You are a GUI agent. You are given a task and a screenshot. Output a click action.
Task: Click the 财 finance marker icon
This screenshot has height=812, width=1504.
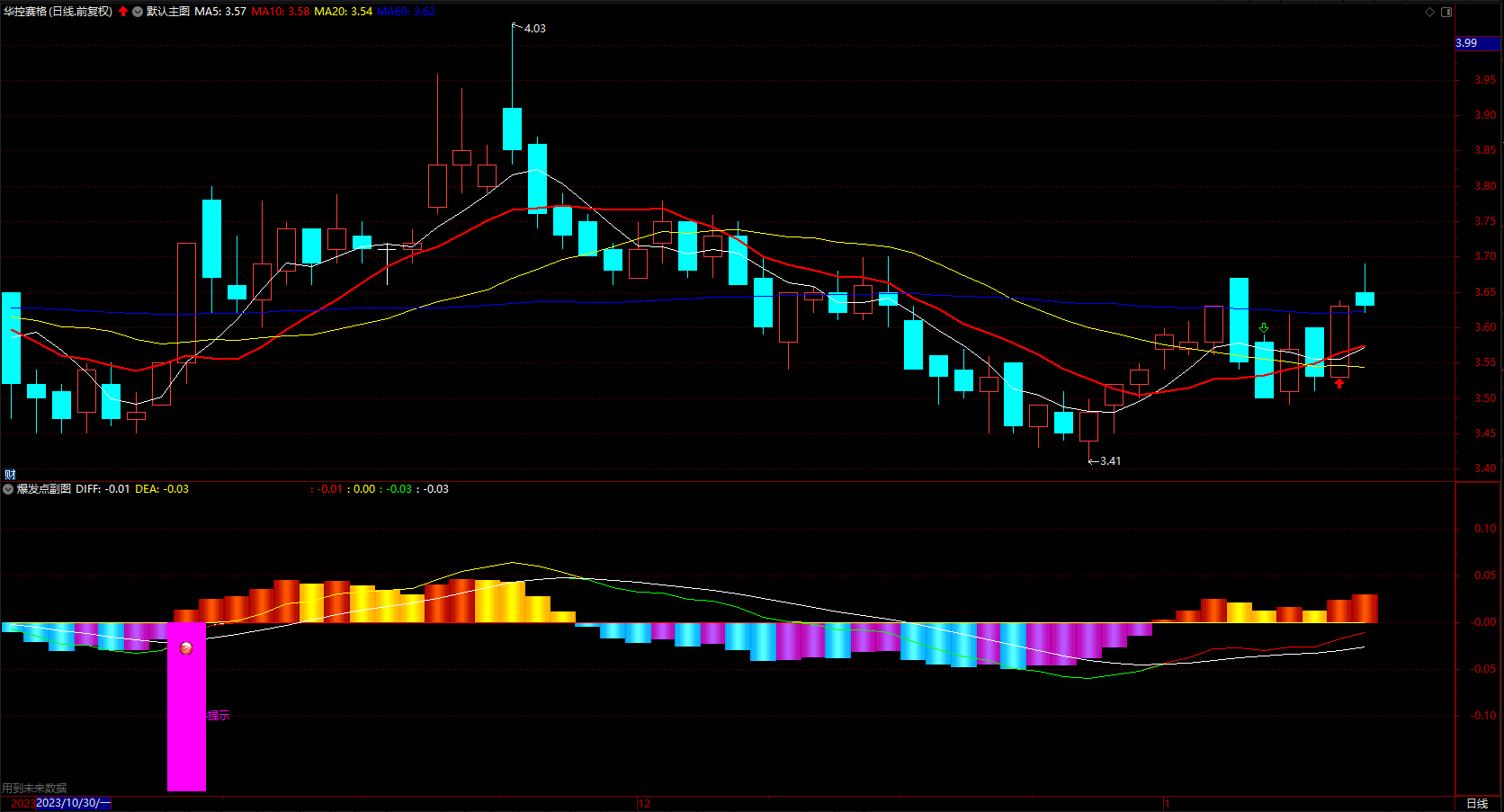click(x=10, y=475)
